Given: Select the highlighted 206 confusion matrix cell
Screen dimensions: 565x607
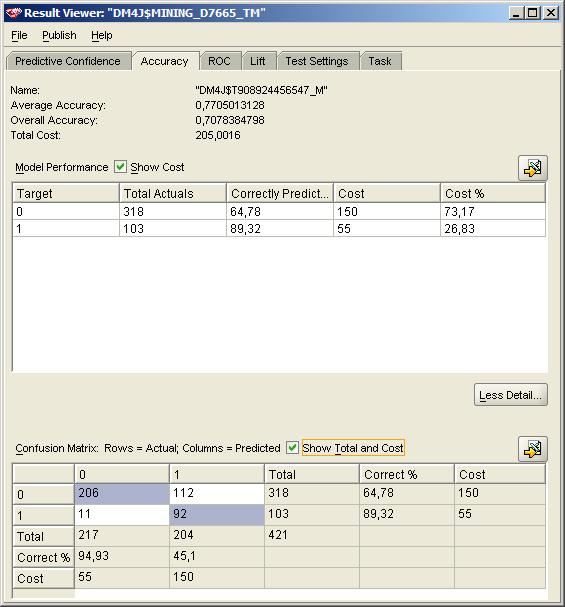Looking at the screenshot, I should coord(122,494).
